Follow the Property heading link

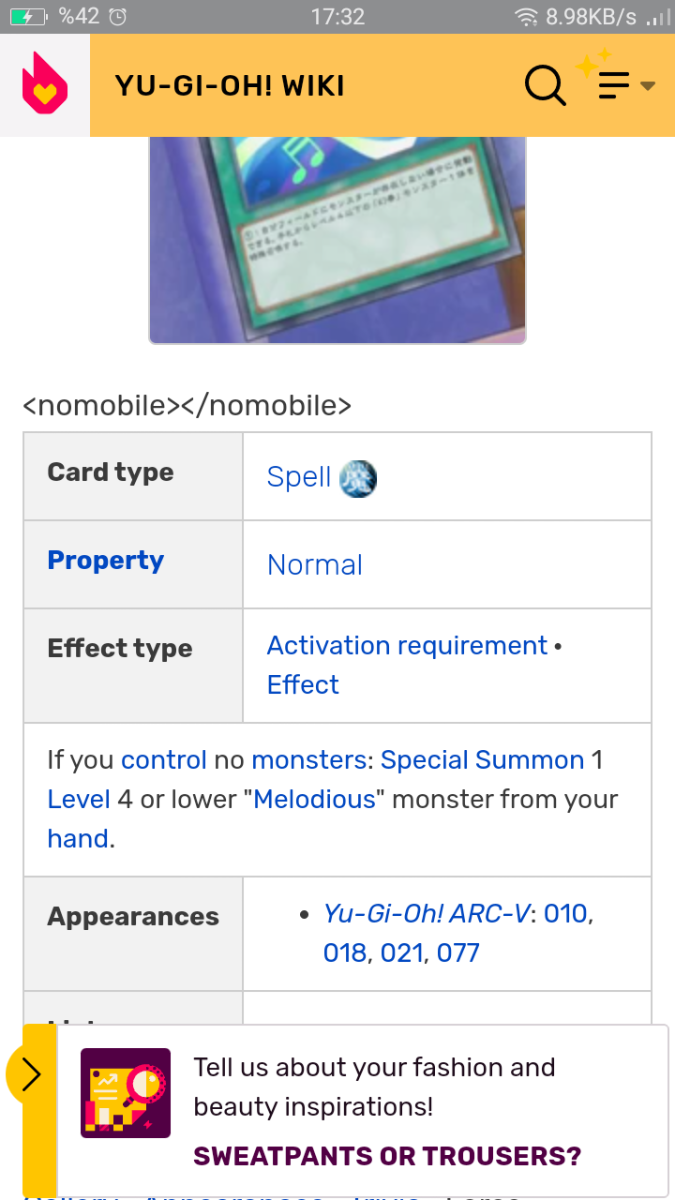(x=105, y=561)
